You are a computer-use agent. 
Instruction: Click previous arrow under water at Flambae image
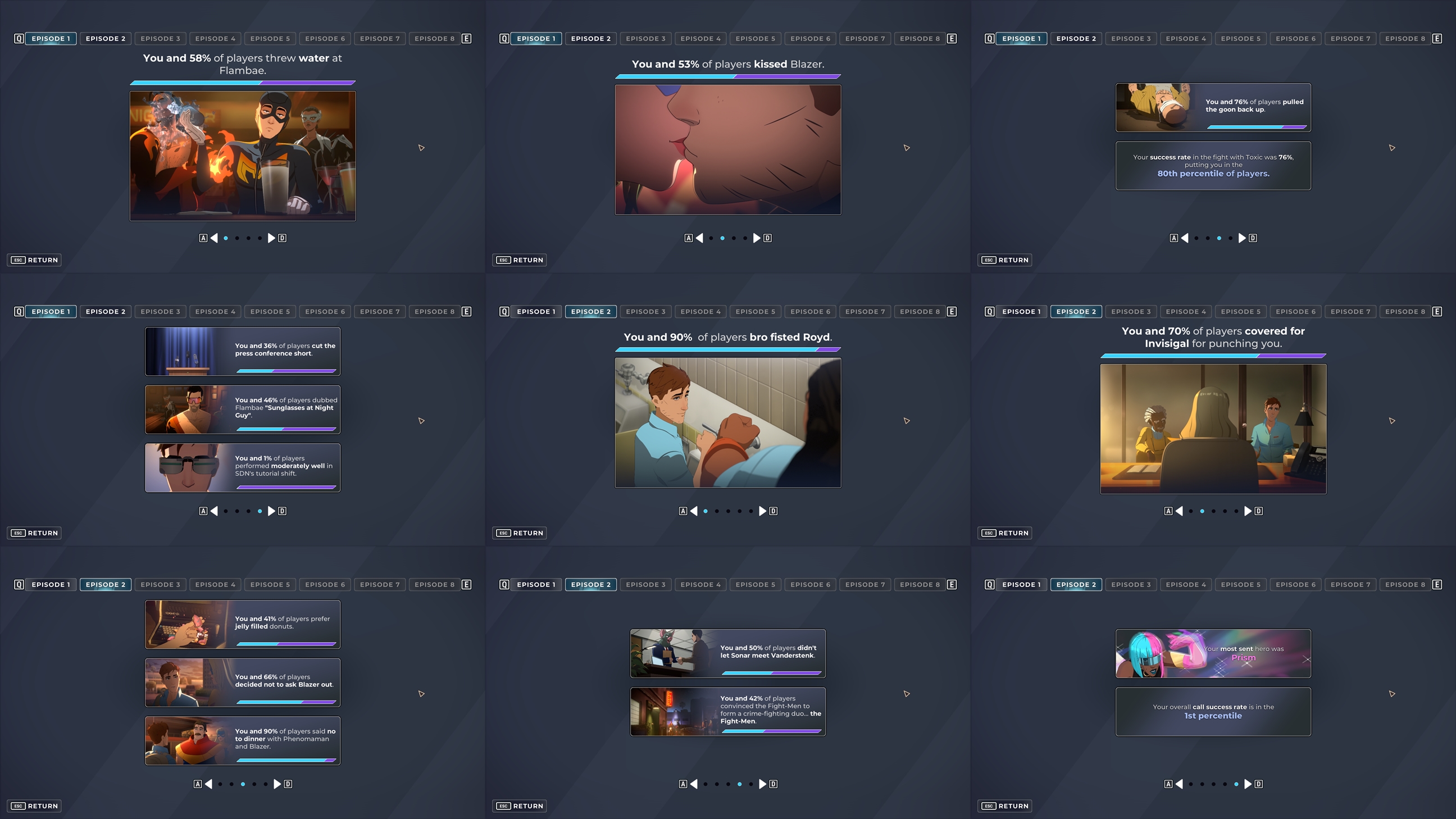pos(214,238)
